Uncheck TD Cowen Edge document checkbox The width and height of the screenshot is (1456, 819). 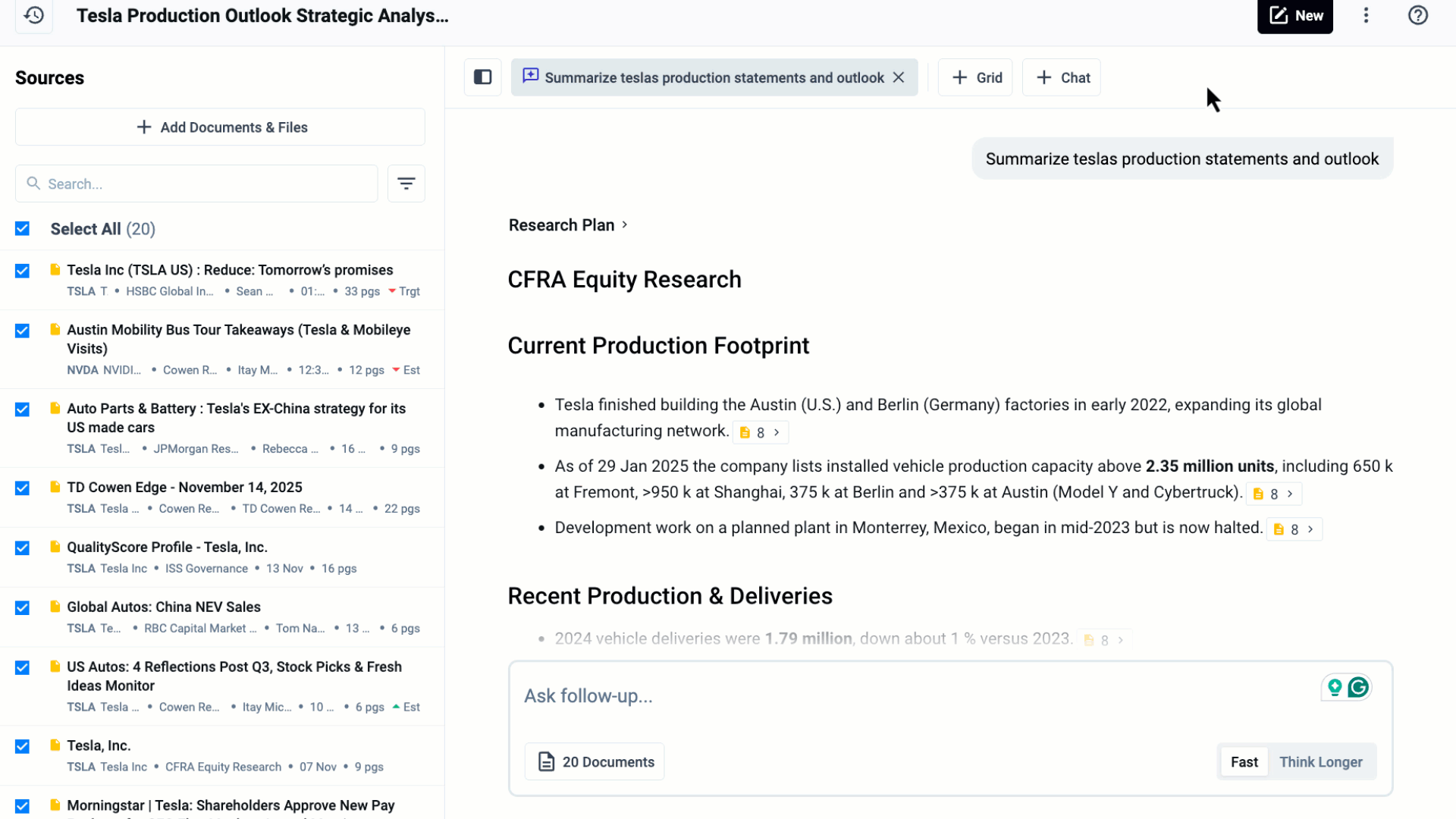click(x=23, y=488)
